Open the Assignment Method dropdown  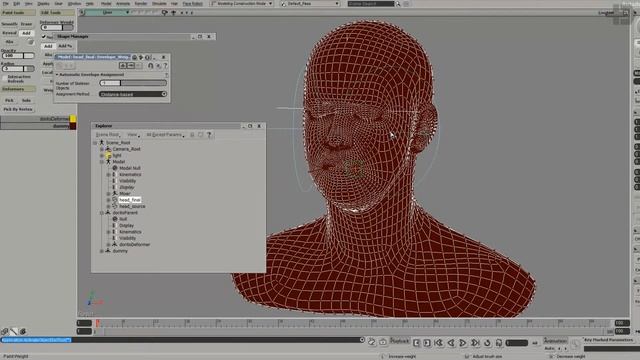tap(133, 94)
